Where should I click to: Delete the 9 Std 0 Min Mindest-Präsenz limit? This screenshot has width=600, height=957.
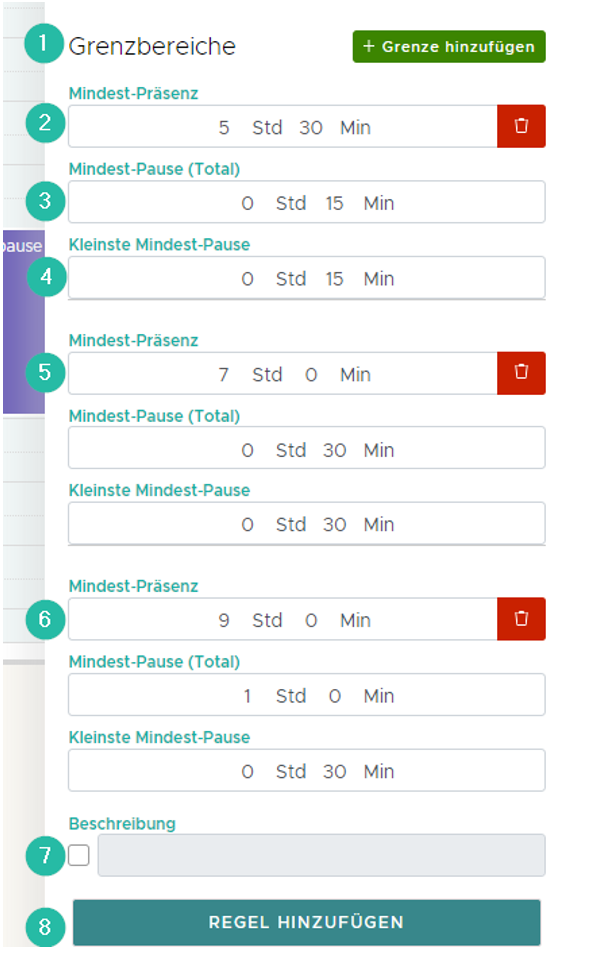click(x=521, y=618)
